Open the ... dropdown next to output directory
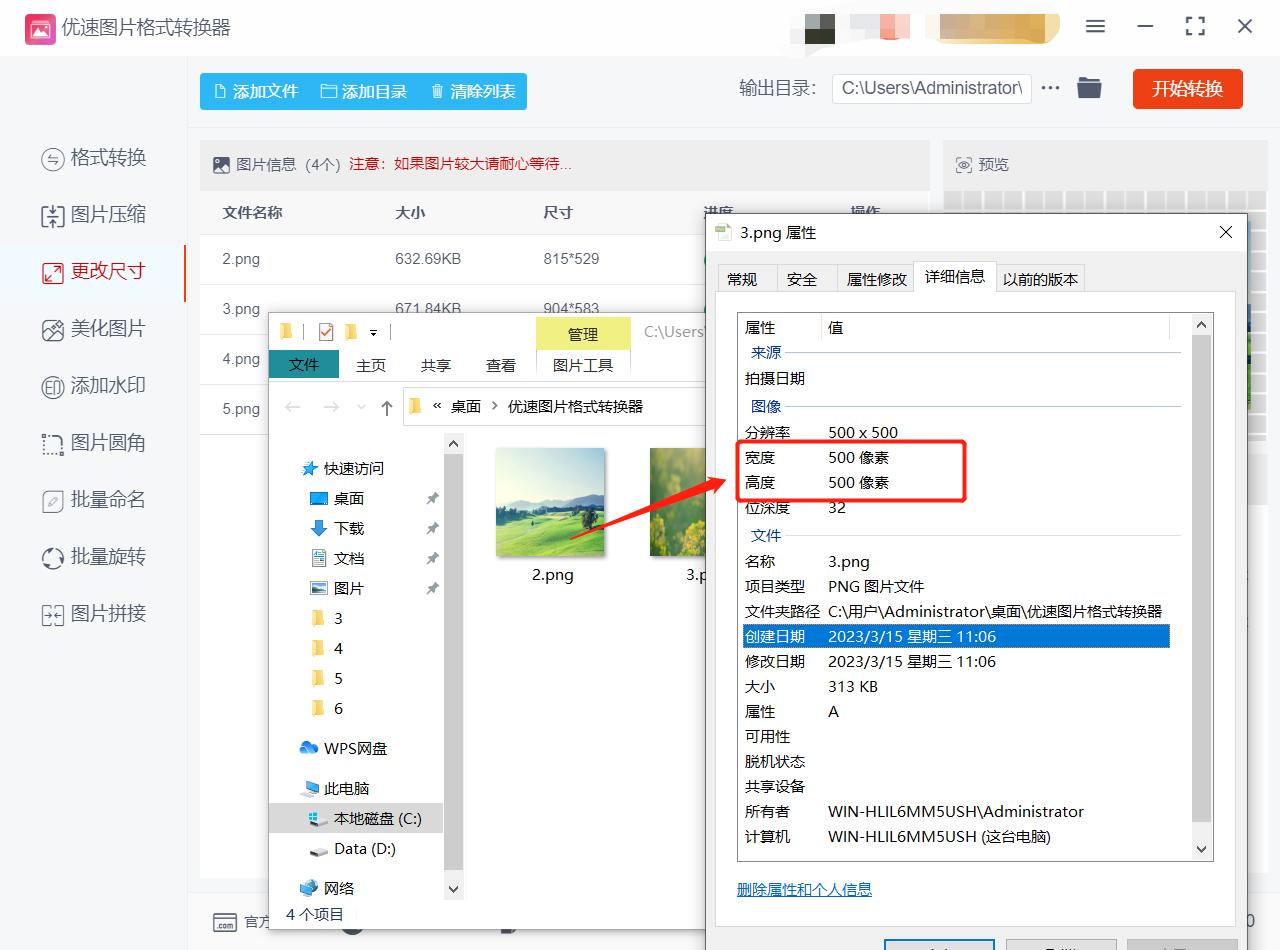 point(1049,88)
